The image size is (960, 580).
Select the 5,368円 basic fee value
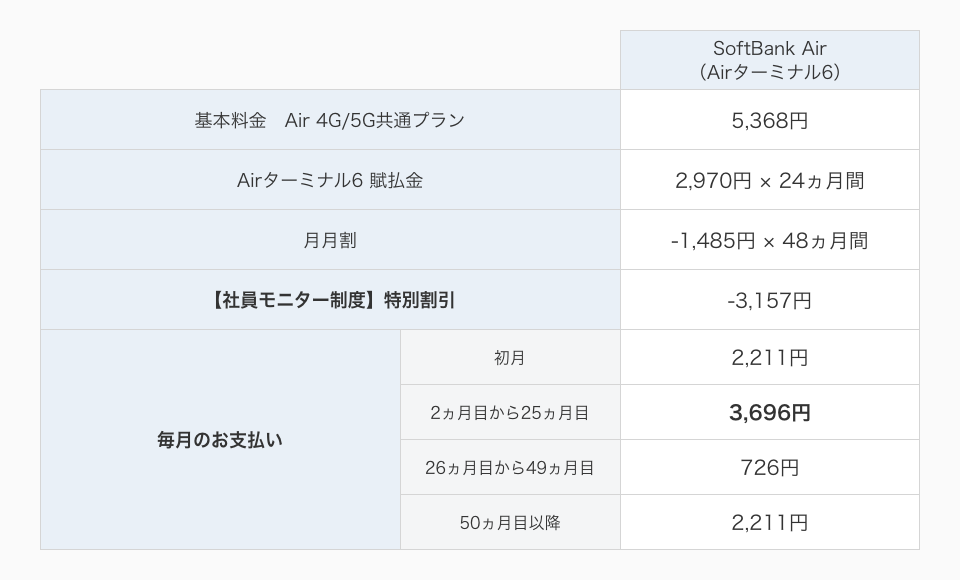point(769,120)
